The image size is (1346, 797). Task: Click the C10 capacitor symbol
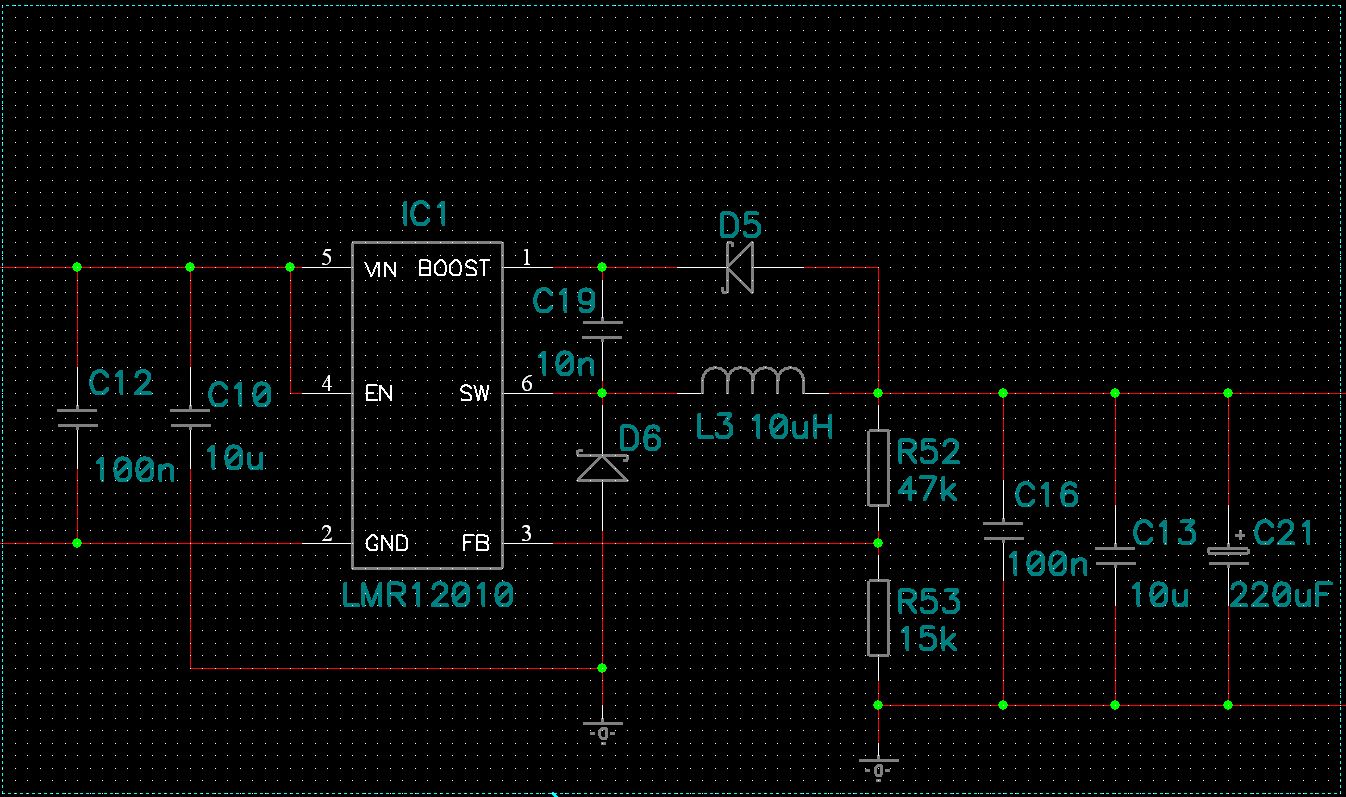point(190,418)
